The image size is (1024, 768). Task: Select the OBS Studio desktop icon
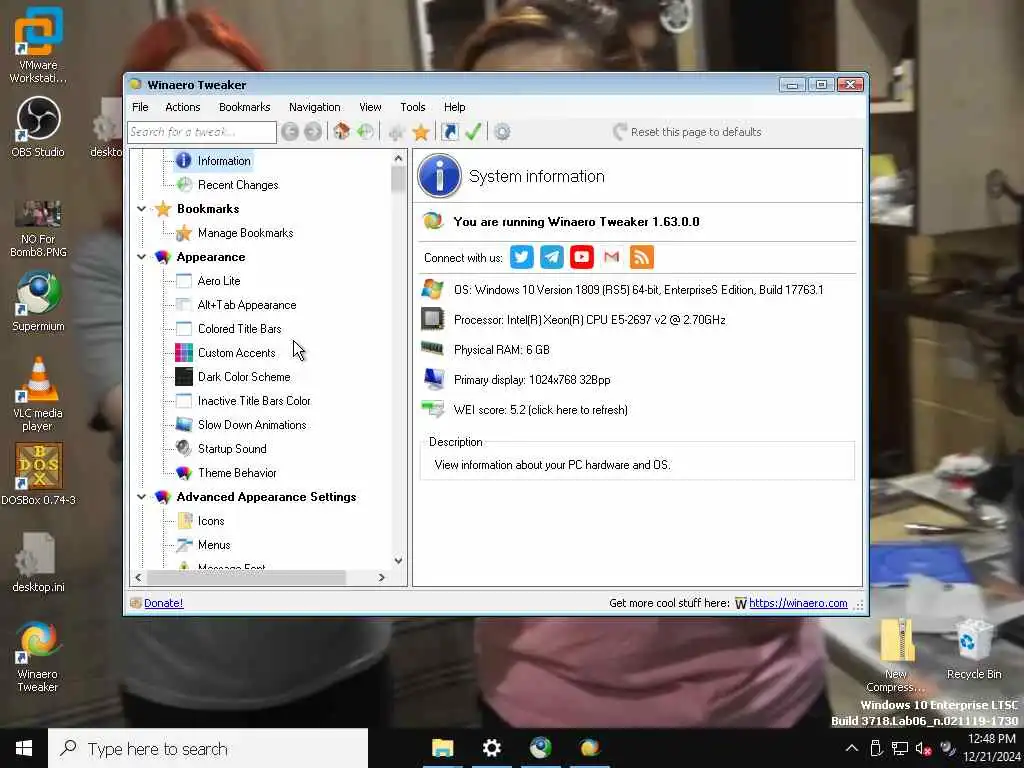[38, 127]
